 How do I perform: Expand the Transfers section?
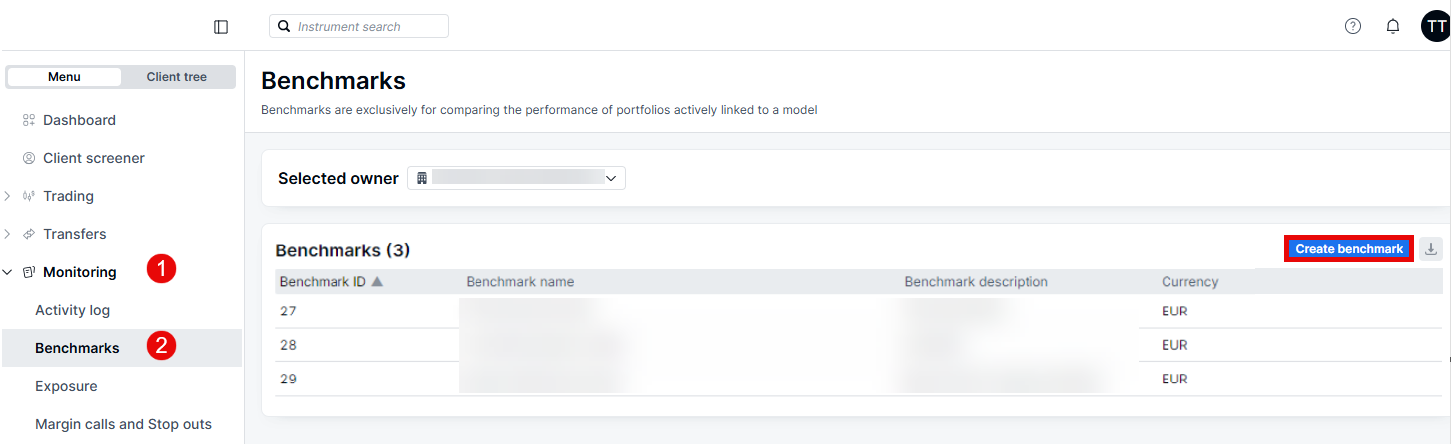pyautogui.click(x=8, y=234)
